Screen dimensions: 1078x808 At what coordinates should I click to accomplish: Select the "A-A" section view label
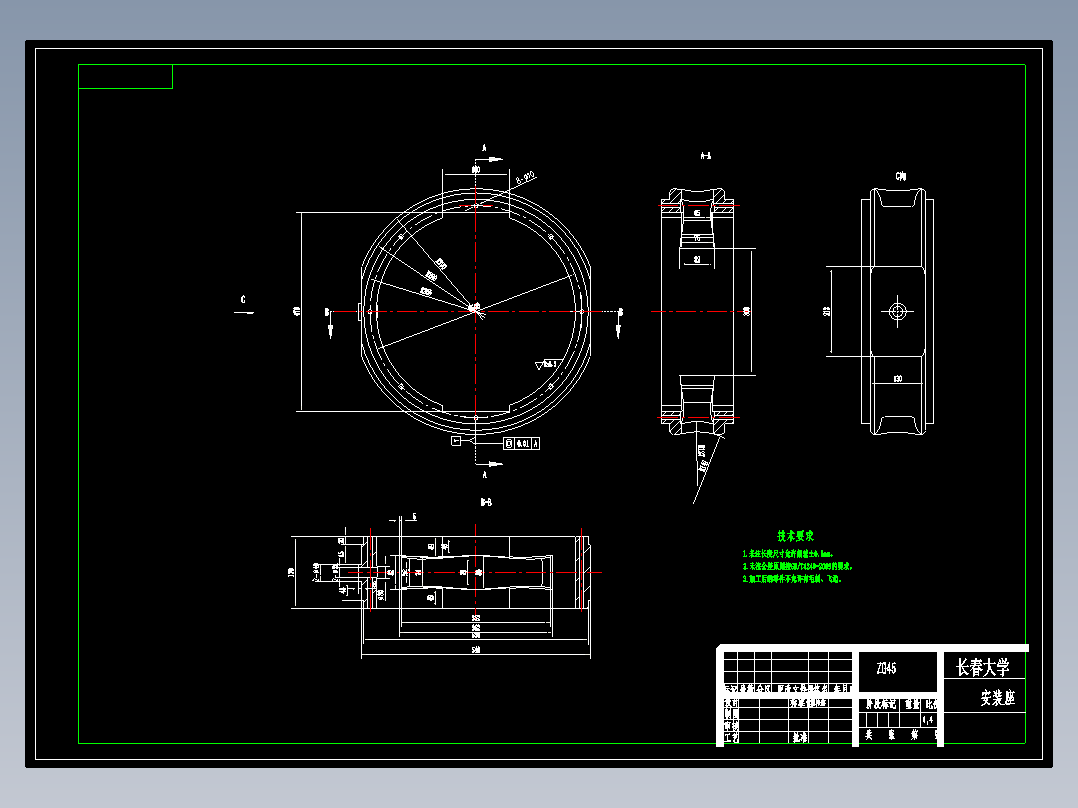pyautogui.click(x=705, y=156)
